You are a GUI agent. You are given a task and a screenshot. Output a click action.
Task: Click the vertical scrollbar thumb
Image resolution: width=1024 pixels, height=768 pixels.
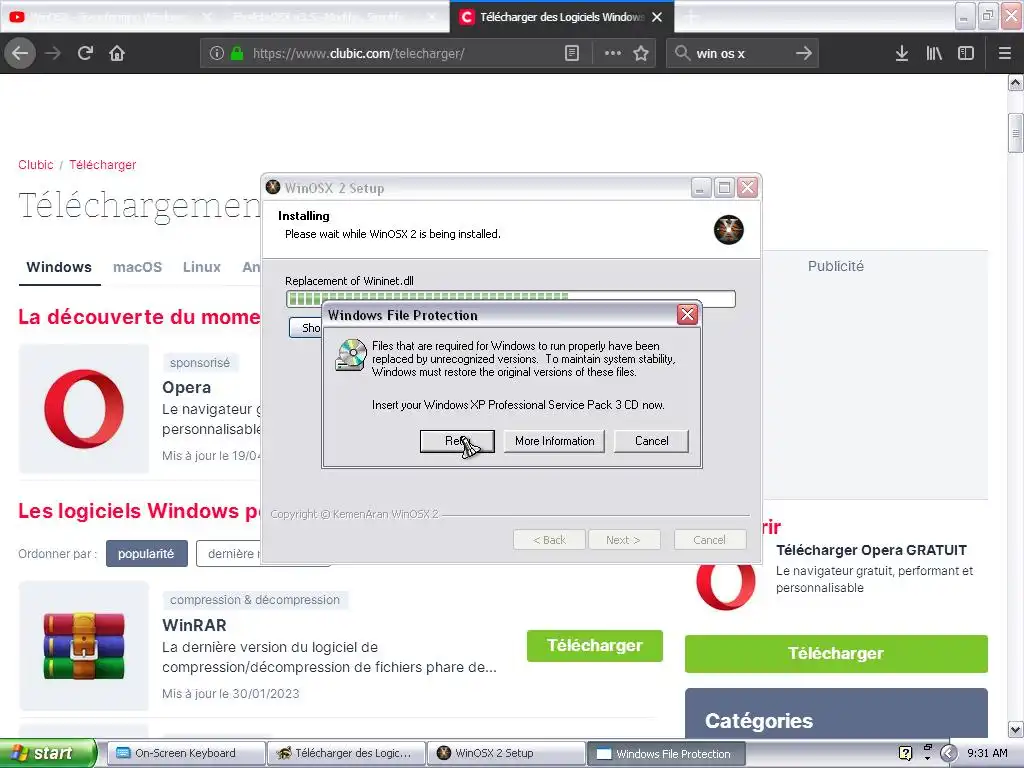tap(1015, 133)
